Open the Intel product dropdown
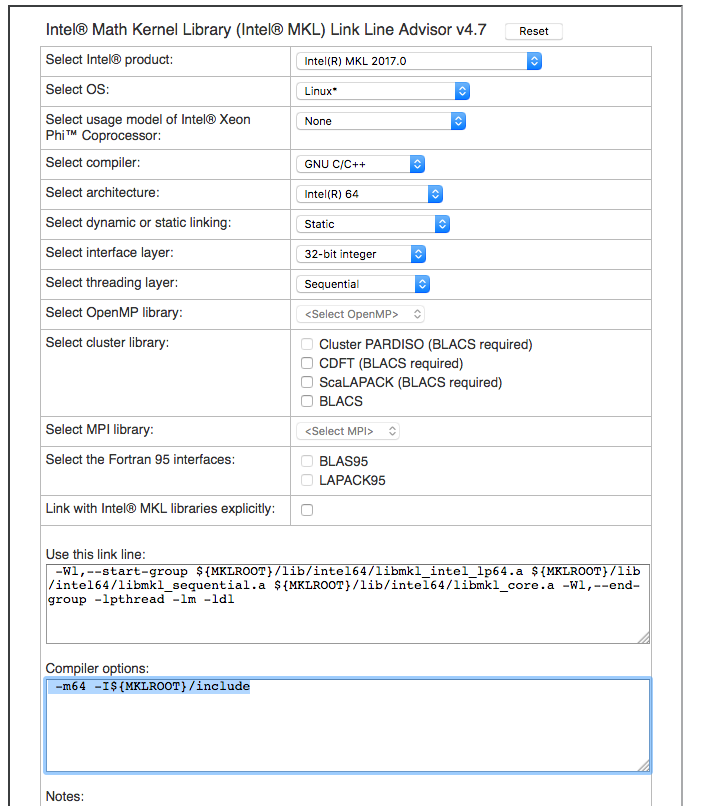The height and width of the screenshot is (806, 718). tap(419, 61)
